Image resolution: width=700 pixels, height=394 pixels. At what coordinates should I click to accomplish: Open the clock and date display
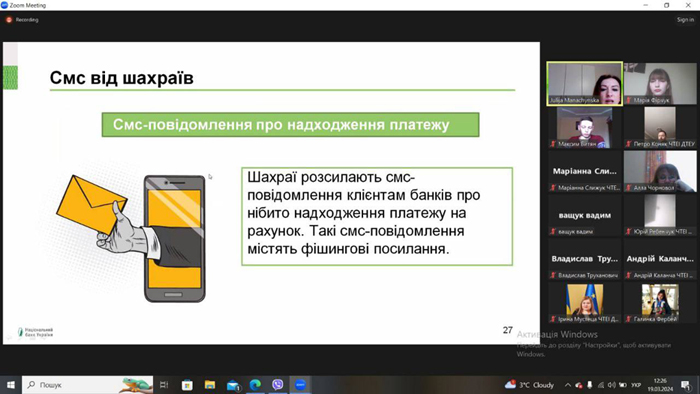click(x=660, y=385)
